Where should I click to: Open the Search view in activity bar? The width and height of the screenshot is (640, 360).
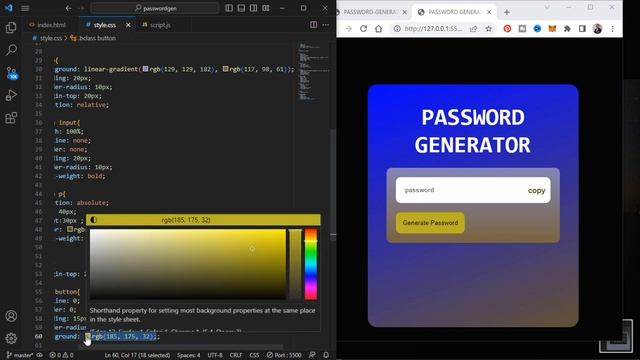11,50
